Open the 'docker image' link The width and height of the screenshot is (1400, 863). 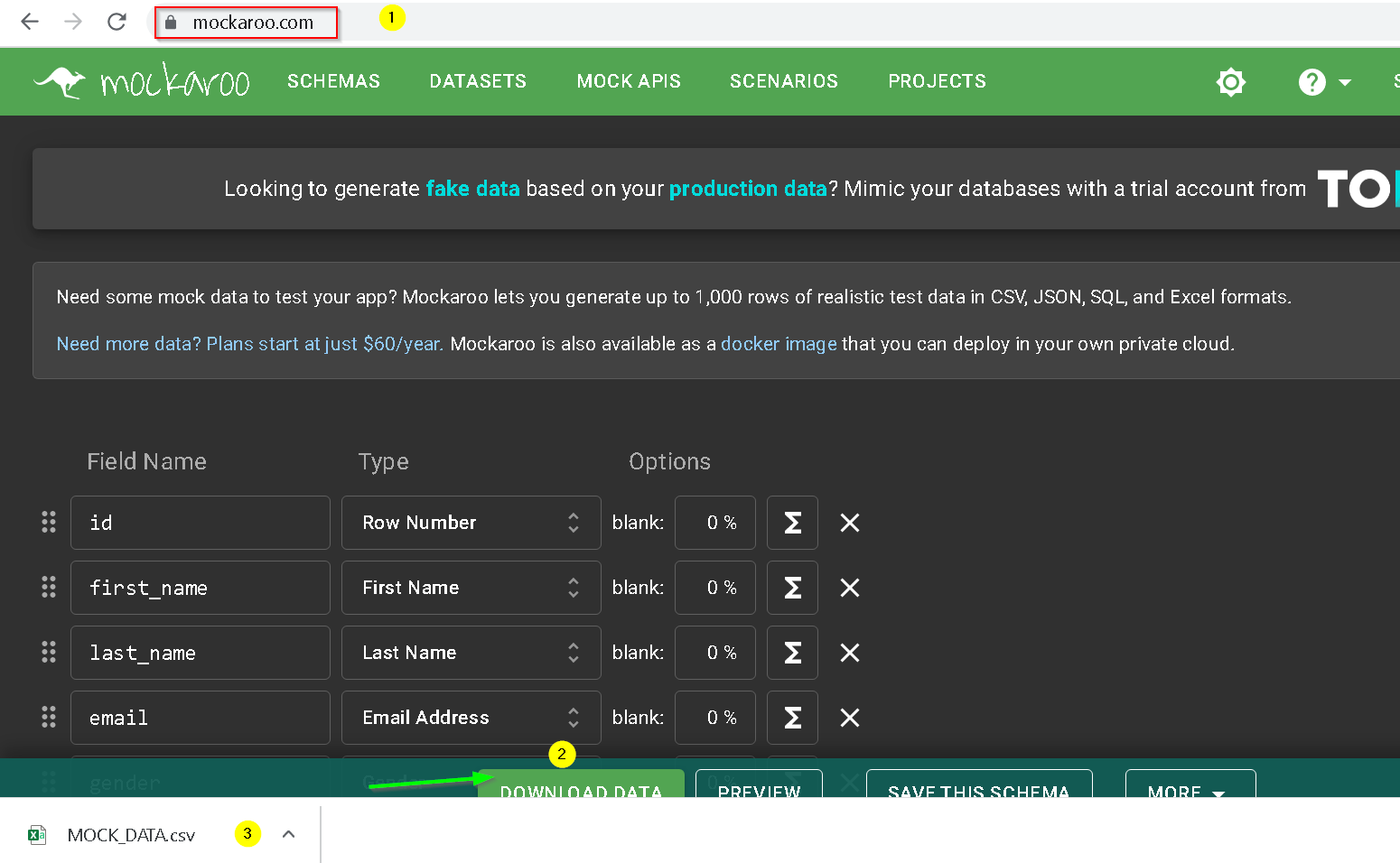click(779, 344)
